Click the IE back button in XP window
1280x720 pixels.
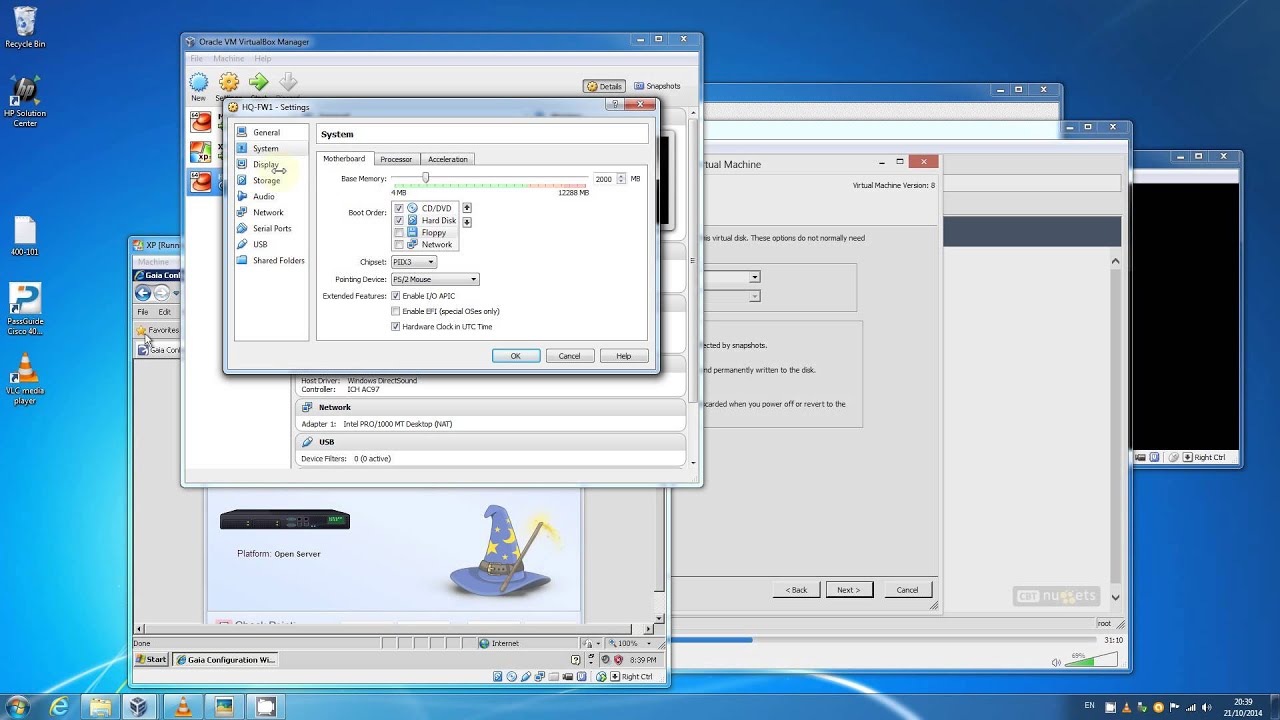coord(143,293)
